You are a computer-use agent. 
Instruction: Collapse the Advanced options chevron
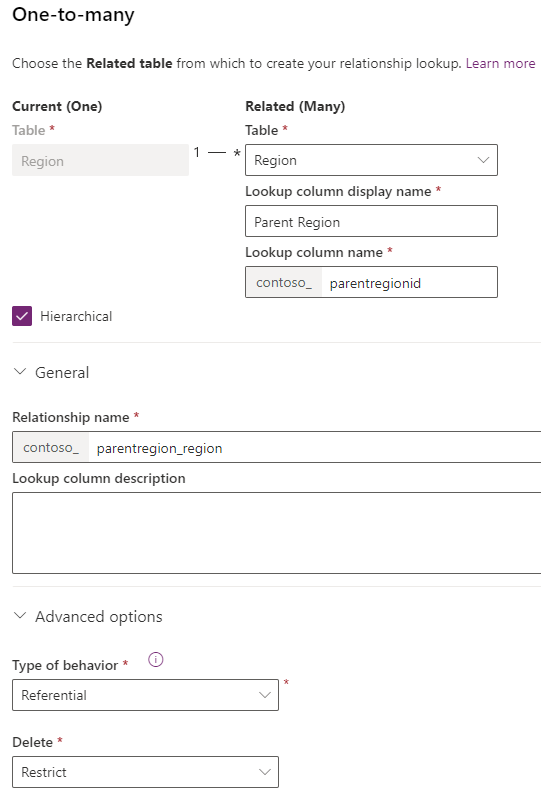click(x=19, y=615)
